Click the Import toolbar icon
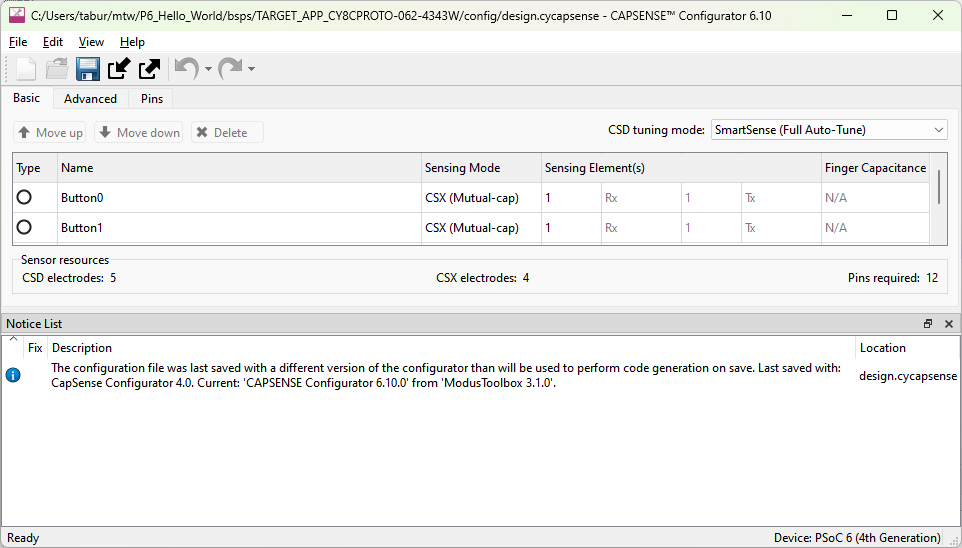Screen dimensions: 962x548 tap(119, 69)
